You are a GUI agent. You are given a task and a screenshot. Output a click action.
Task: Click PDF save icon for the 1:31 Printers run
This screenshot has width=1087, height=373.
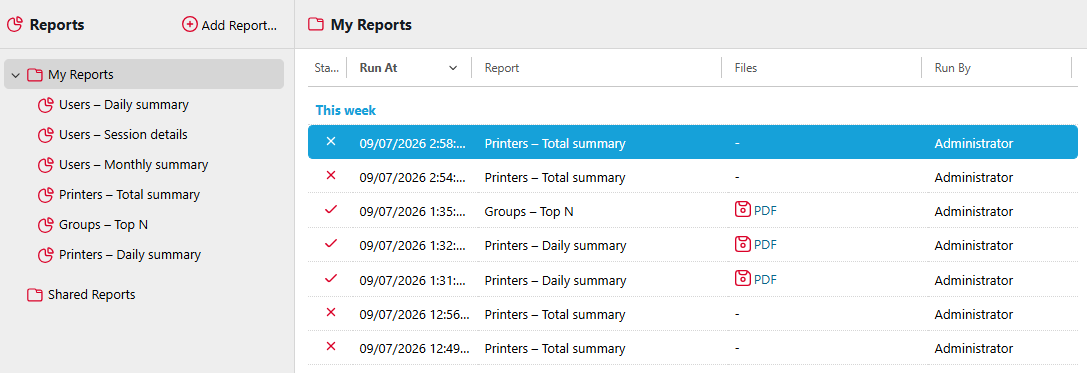pos(742,279)
